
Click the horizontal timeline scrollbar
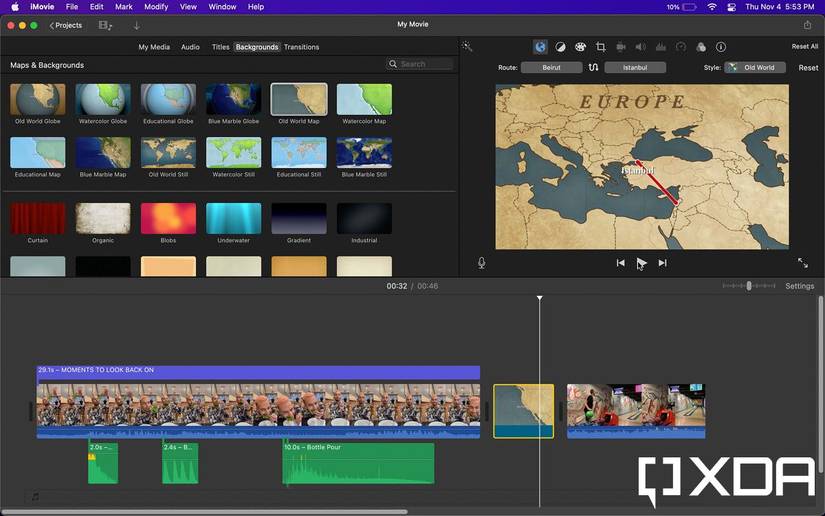pos(204,511)
